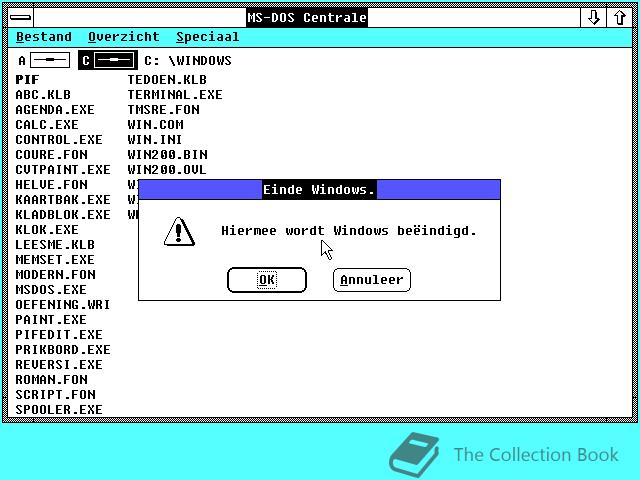Confirm with OK in Einde Windows dialog
Viewport: 640px width, 480px height.
coord(267,280)
